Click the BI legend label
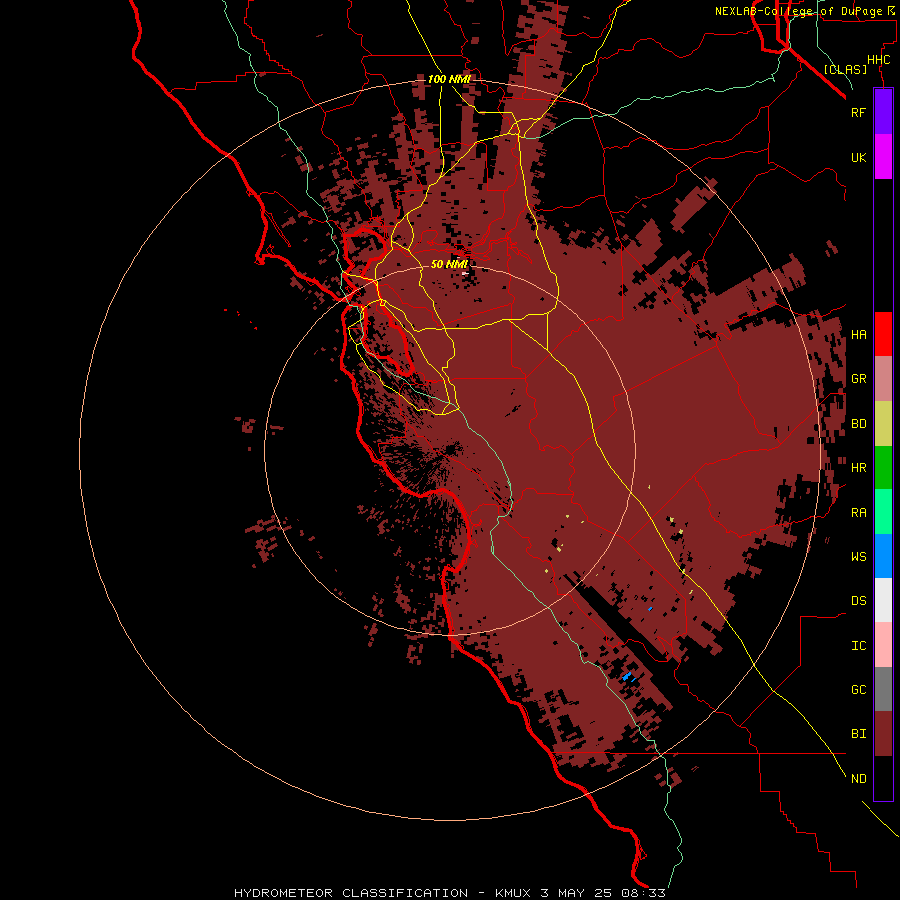 (858, 734)
